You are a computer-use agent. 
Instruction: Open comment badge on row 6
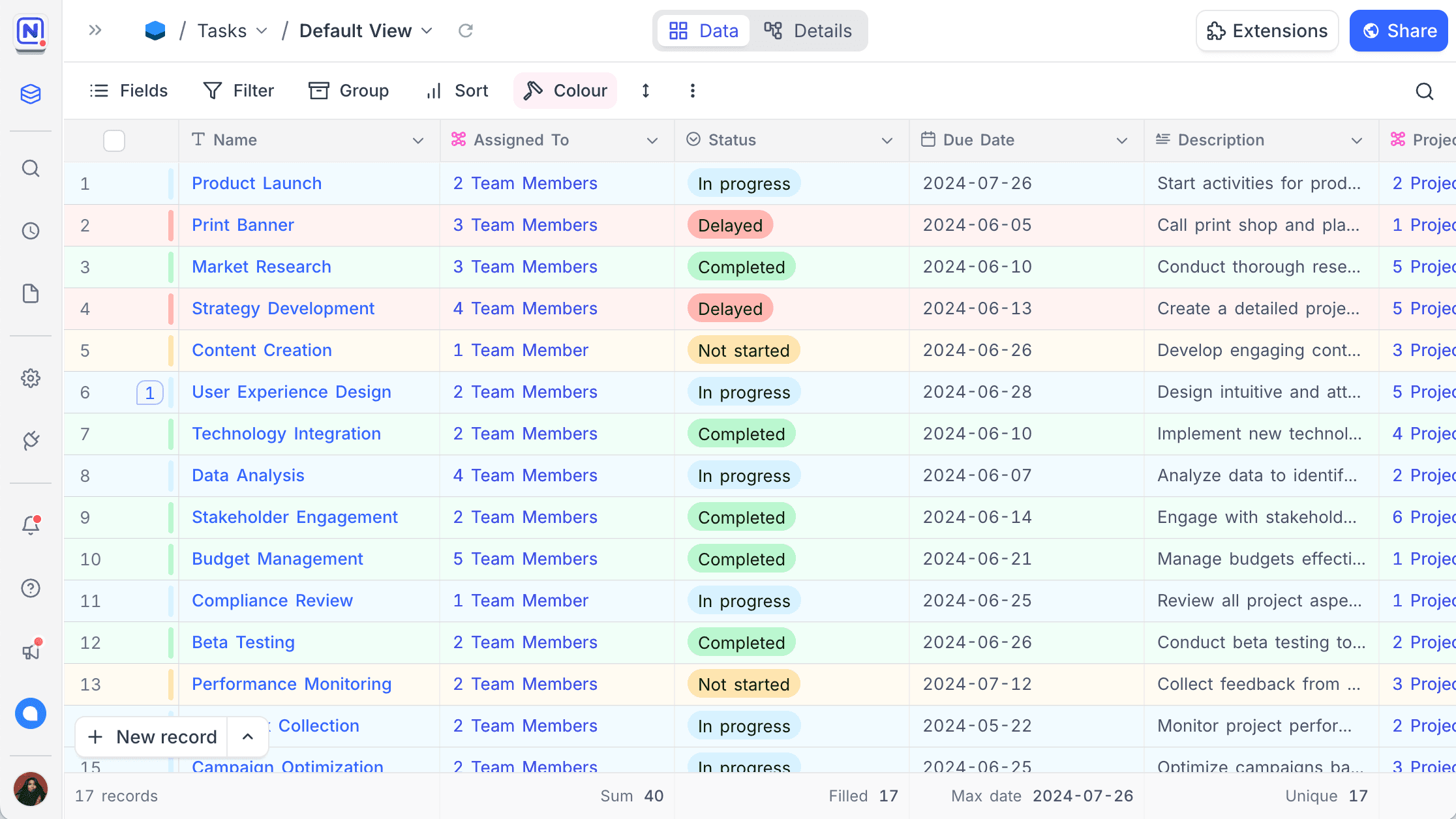click(x=149, y=393)
